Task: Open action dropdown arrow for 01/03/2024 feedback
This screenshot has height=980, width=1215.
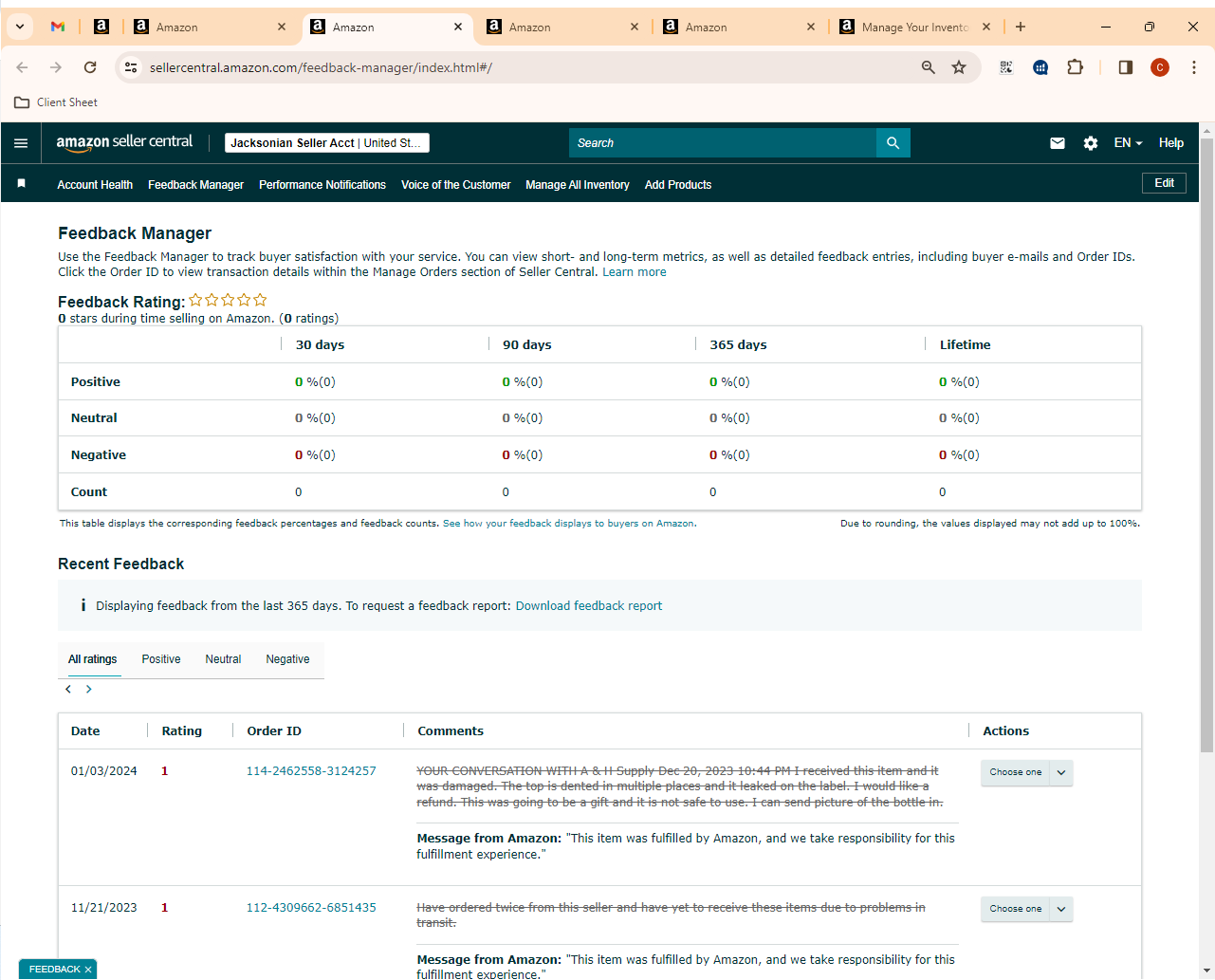Action: pyautogui.click(x=1061, y=772)
